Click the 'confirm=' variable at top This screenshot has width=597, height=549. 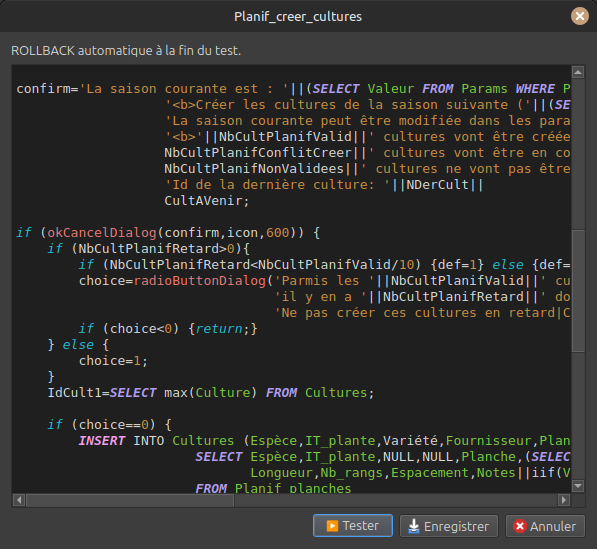(47, 89)
